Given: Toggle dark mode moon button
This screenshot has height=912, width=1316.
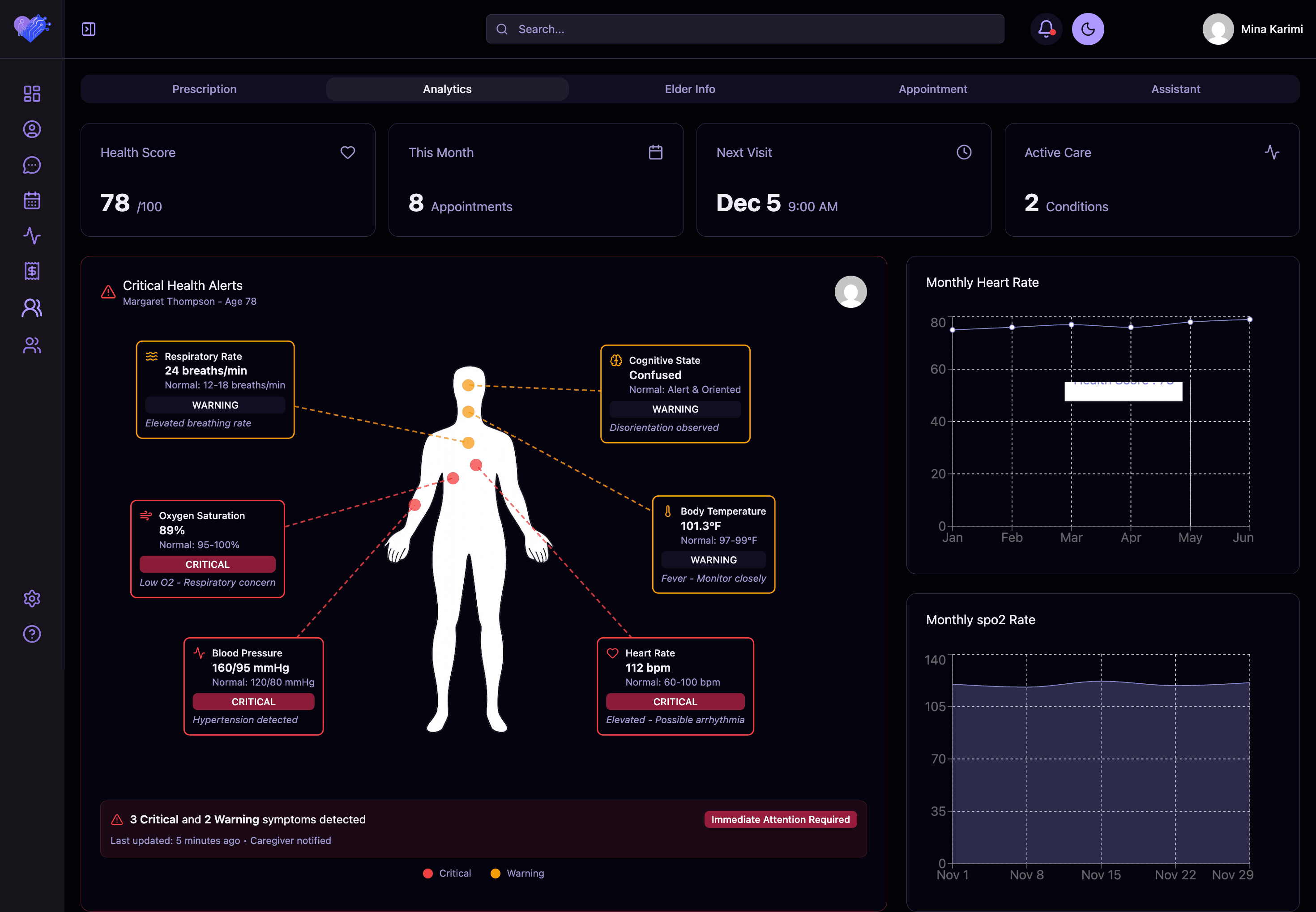Looking at the screenshot, I should (x=1088, y=29).
